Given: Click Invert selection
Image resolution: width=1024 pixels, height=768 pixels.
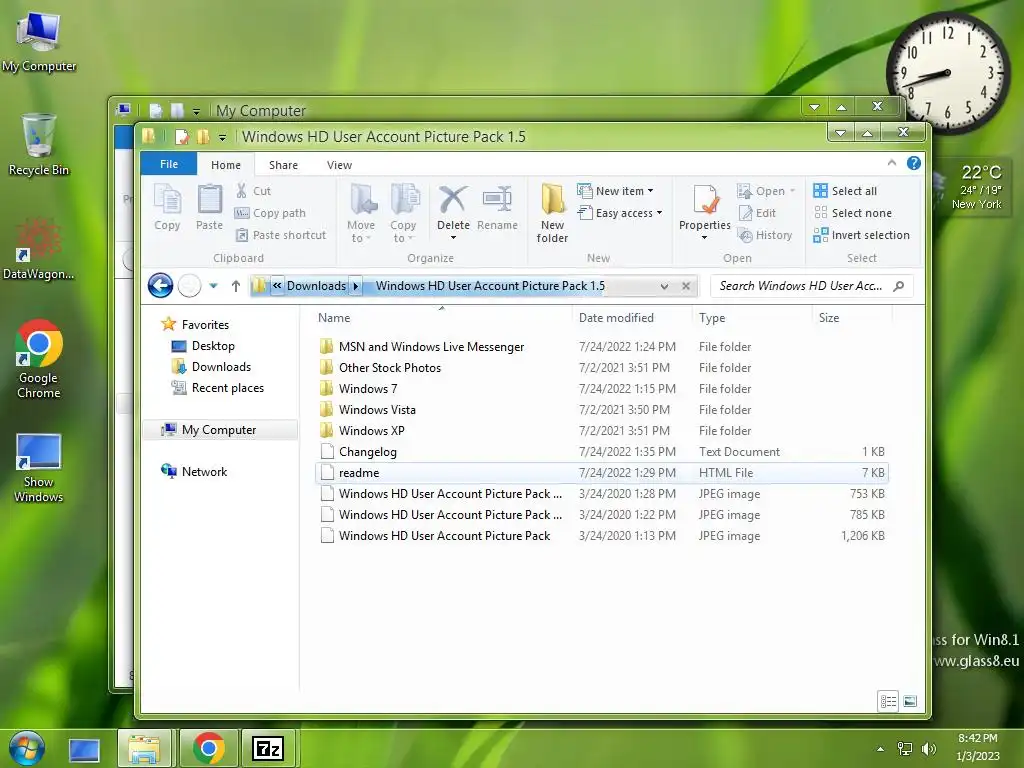Looking at the screenshot, I should (x=861, y=235).
